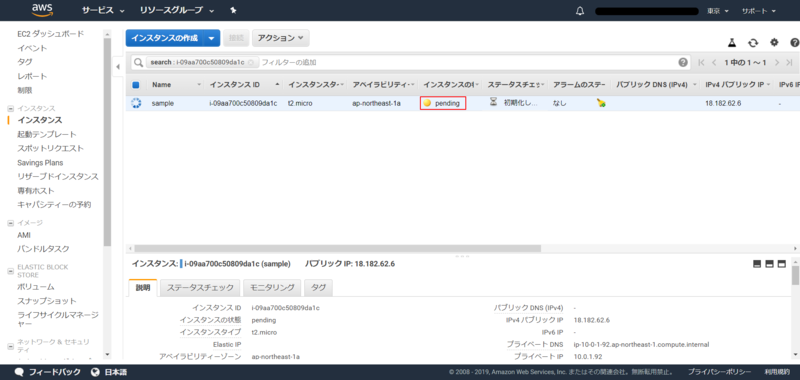Click the horizontal scrollbar under table

click(337, 248)
